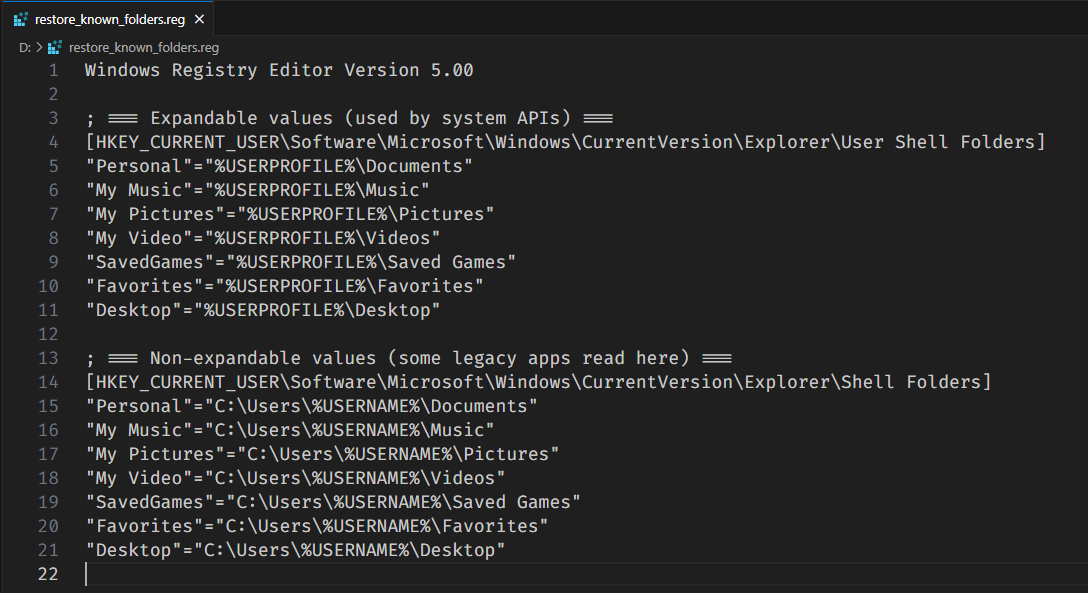Place cursor on empty line 22
The width and height of the screenshot is (1088, 593).
pos(400,574)
